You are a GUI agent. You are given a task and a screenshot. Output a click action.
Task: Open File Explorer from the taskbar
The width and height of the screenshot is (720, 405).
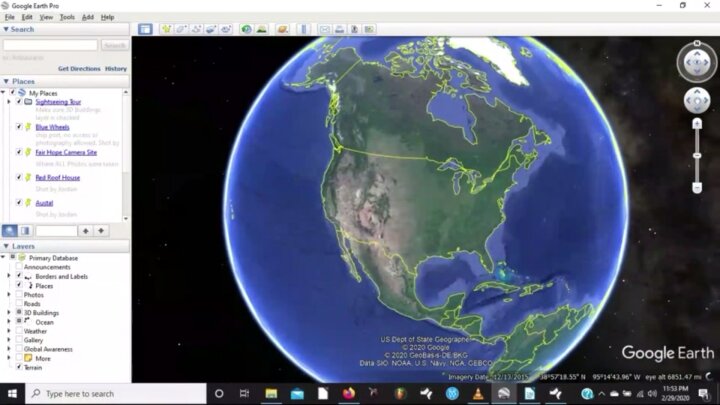click(271, 394)
